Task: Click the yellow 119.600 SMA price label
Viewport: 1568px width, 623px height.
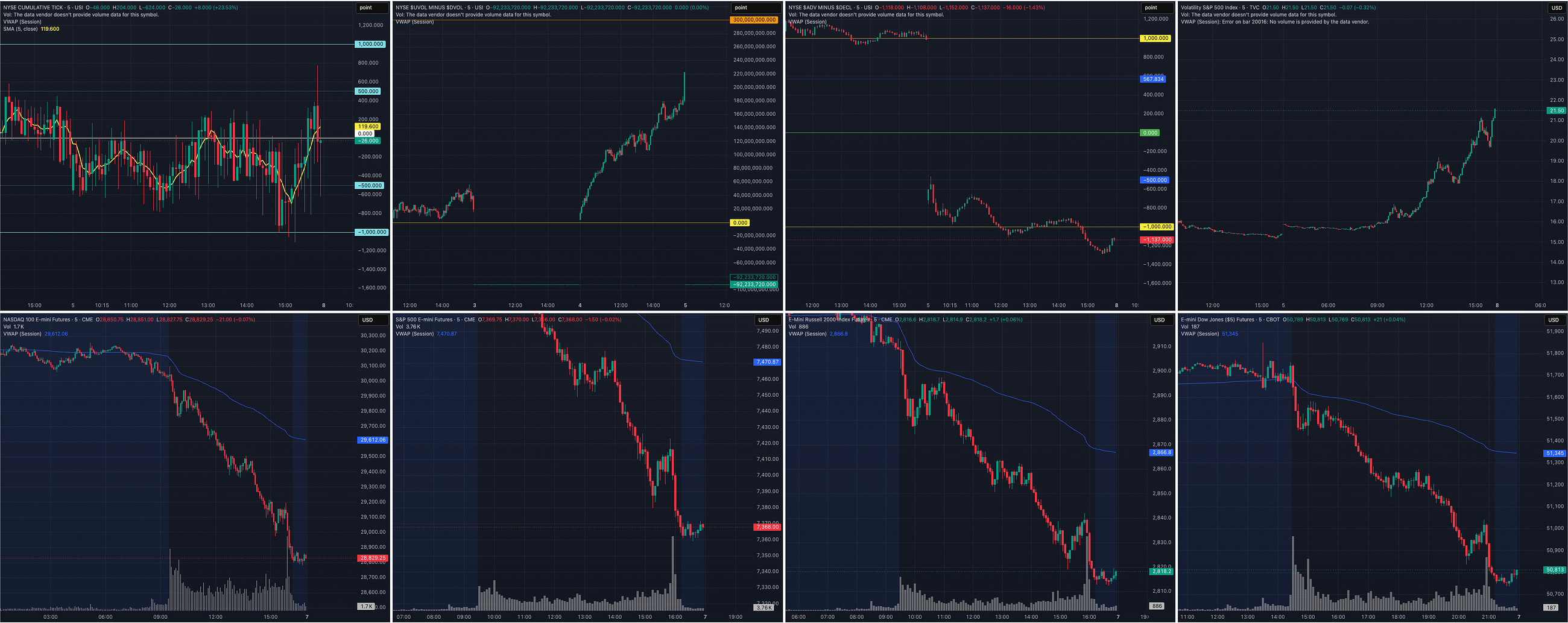Action: point(368,127)
